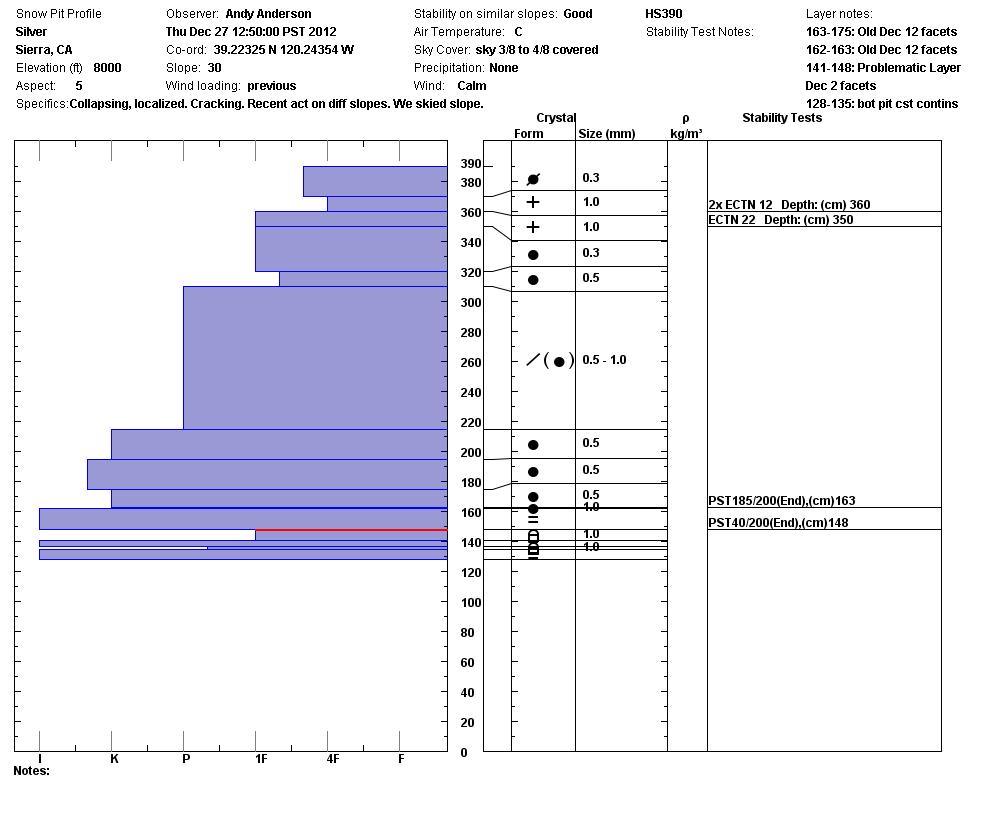Select the red problematic layer line
The image size is (994, 840).
350,530
